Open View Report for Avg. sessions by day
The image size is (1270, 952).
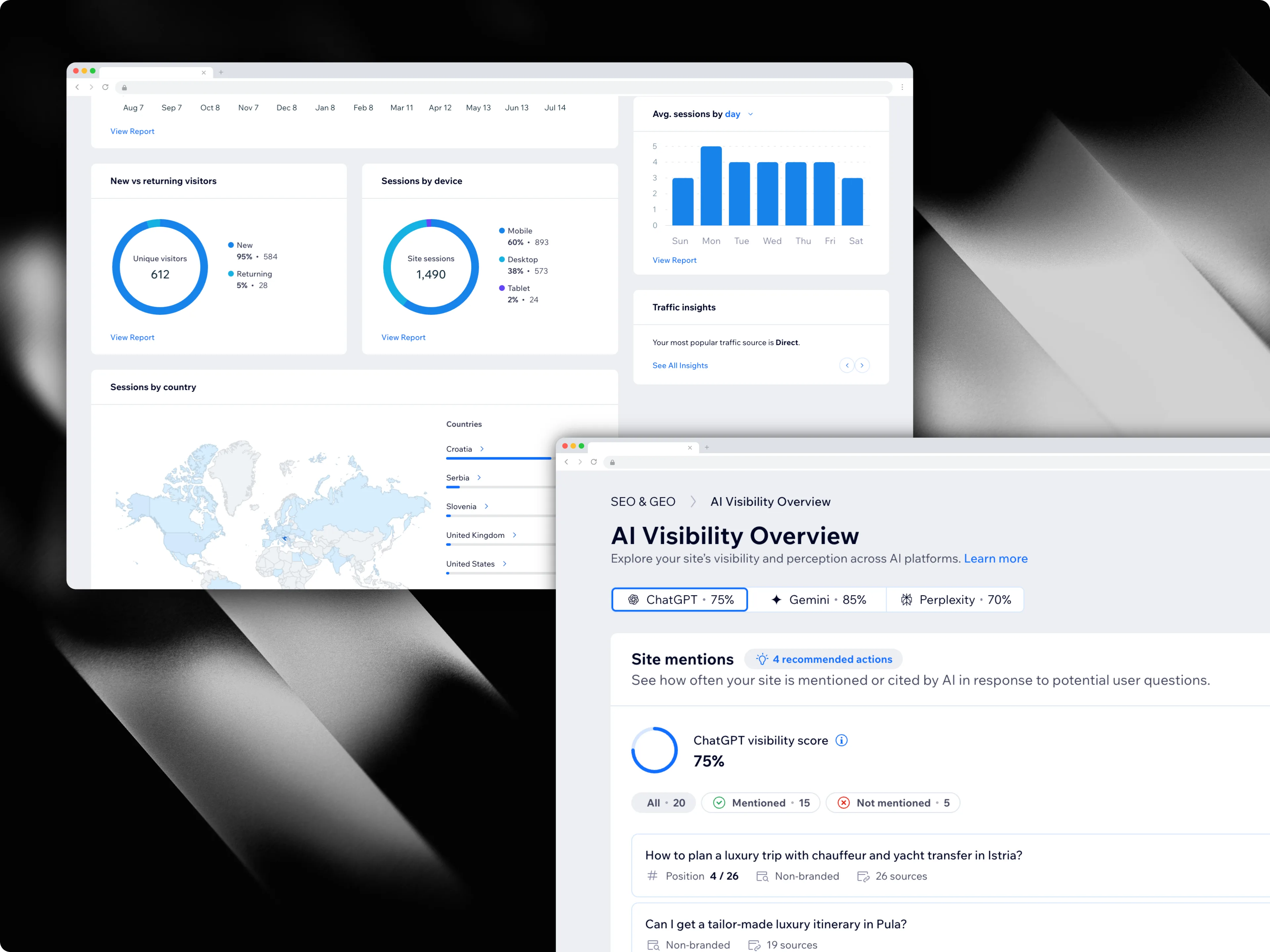pos(675,260)
